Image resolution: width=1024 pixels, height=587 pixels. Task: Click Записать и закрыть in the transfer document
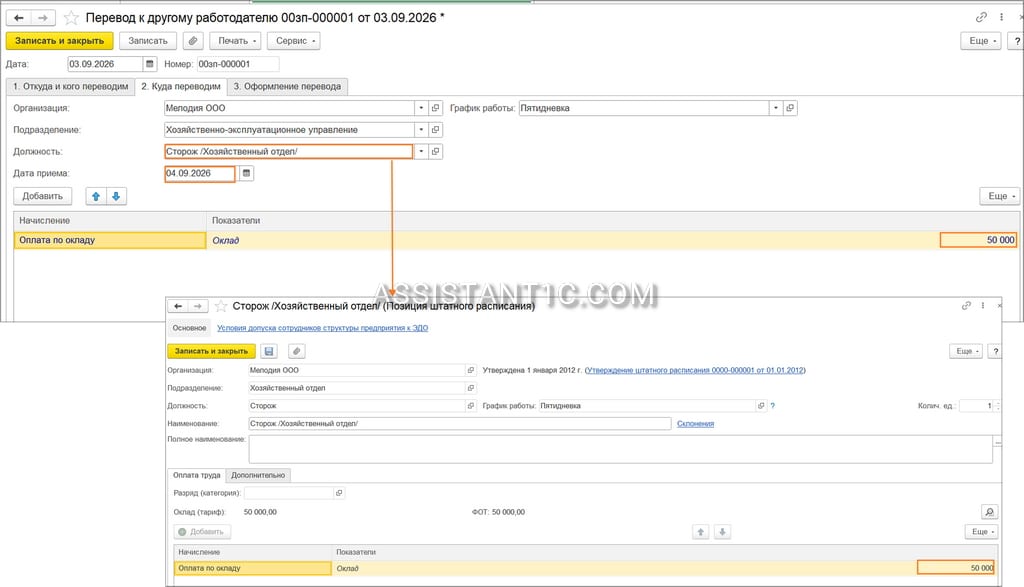click(59, 41)
